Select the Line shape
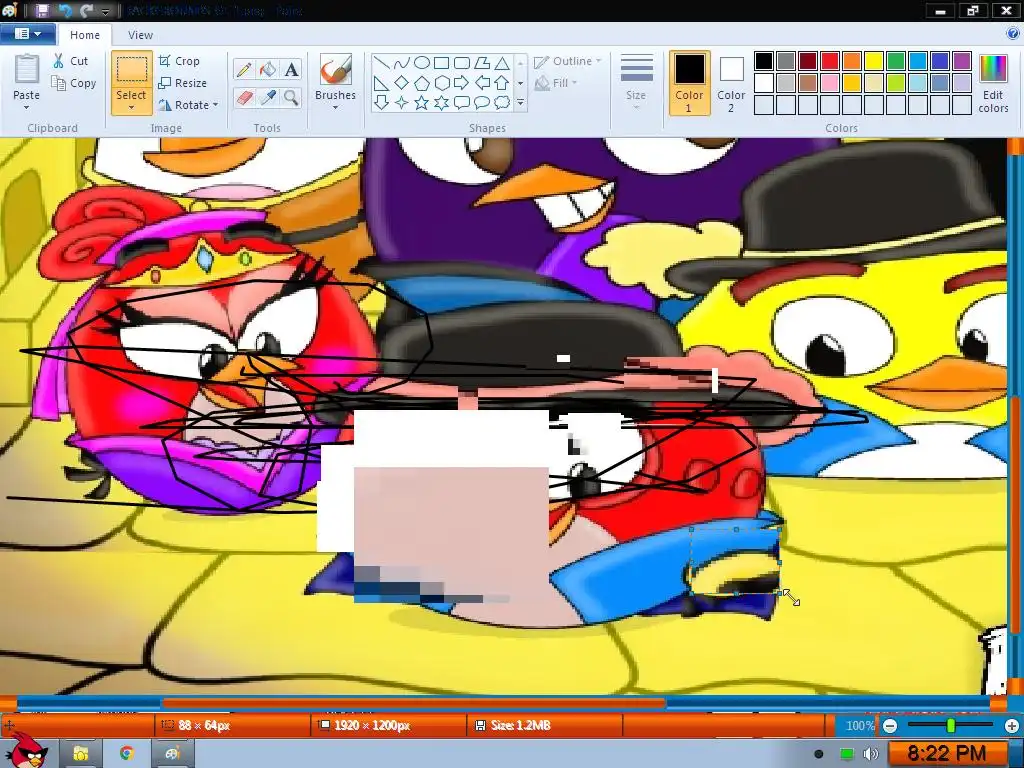The height and width of the screenshot is (768, 1024). (382, 63)
